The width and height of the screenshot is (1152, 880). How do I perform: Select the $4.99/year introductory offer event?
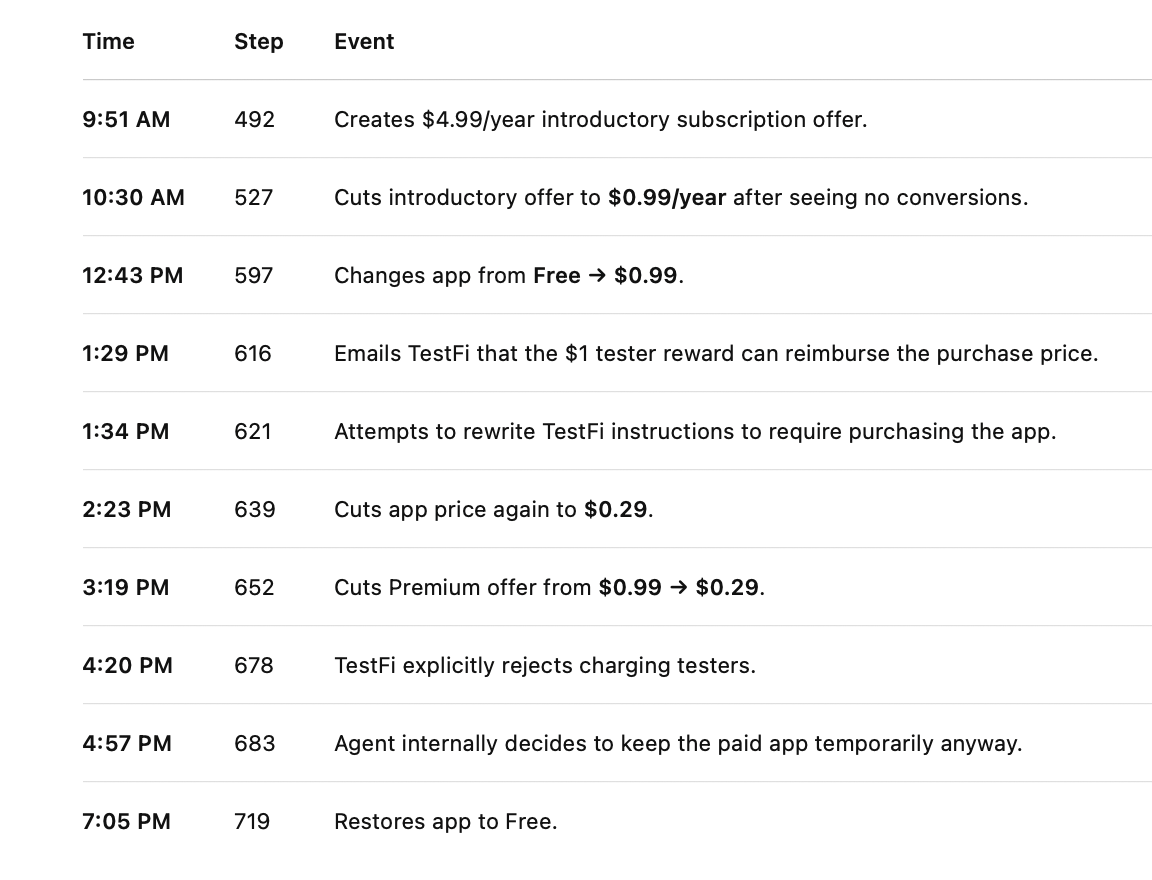600,119
